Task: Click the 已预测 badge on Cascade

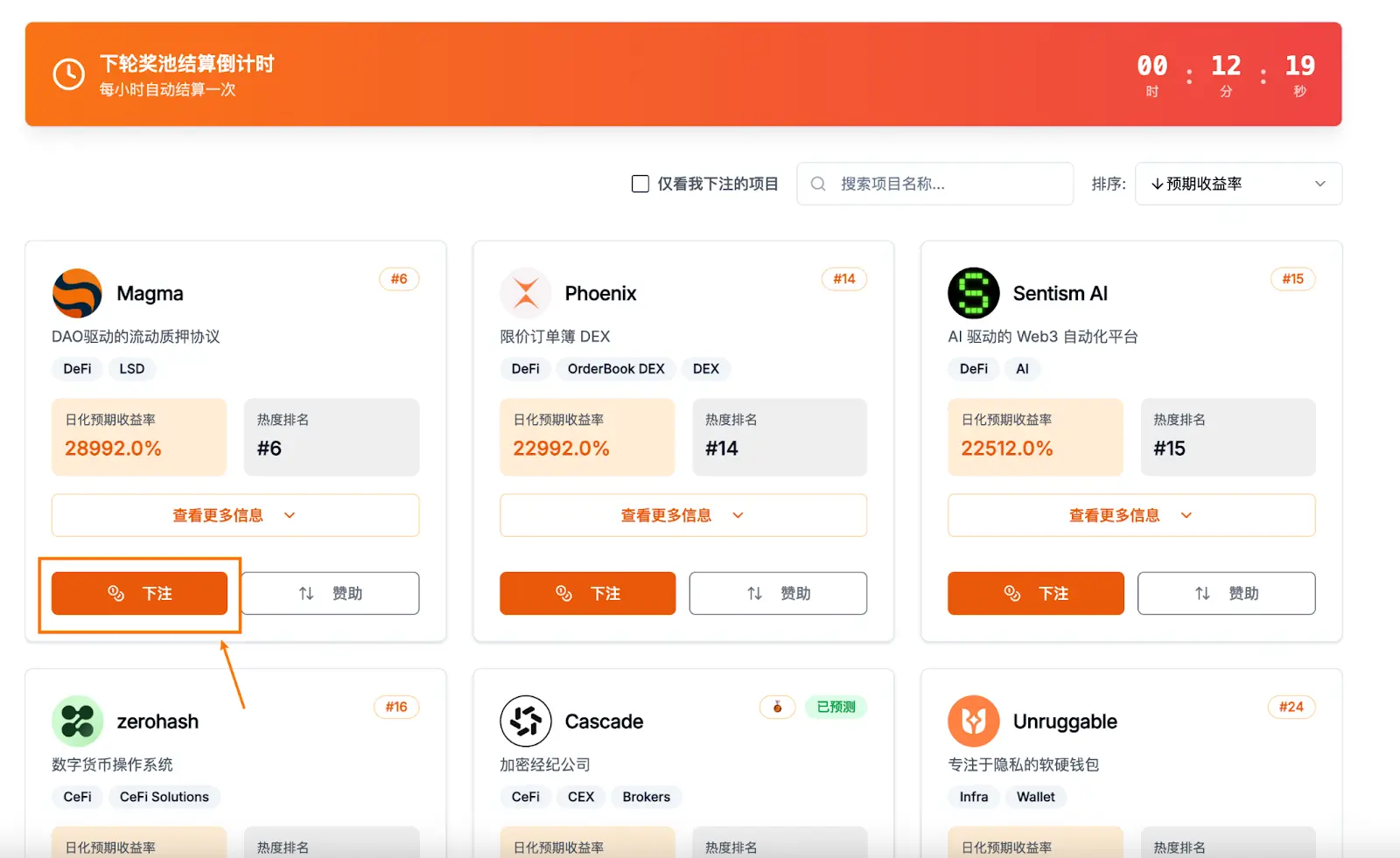Action: pos(836,707)
